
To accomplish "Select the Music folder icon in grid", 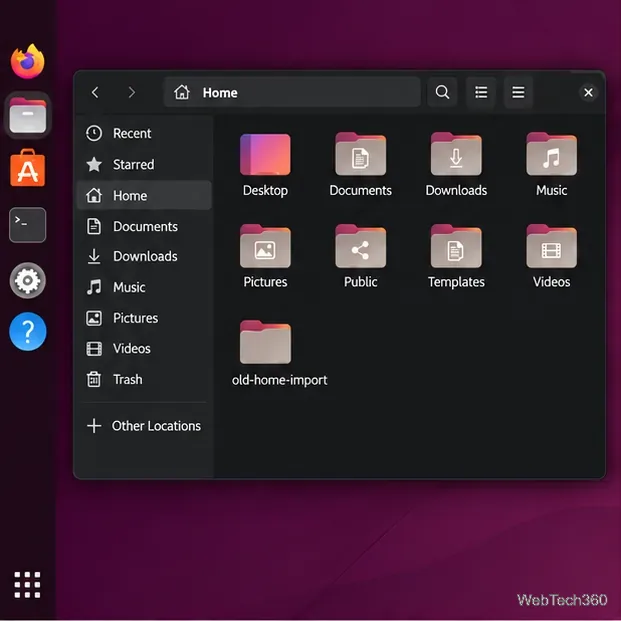I will point(551,154).
